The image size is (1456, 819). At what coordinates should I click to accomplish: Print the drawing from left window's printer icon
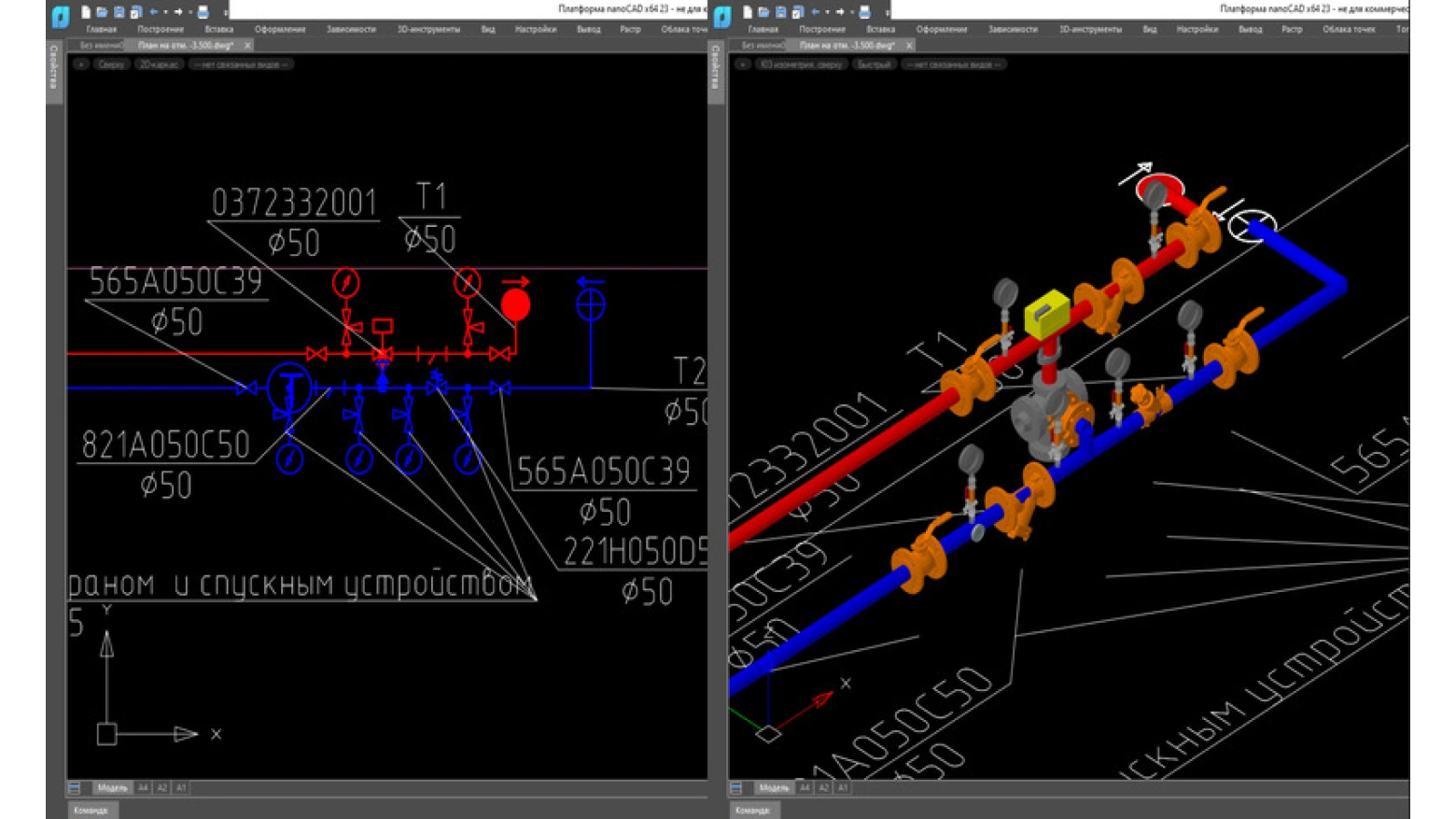click(203, 12)
